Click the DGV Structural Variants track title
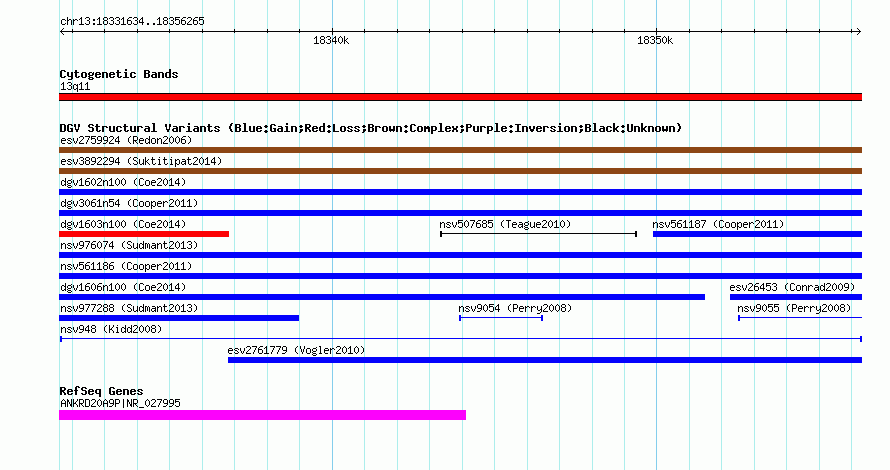The width and height of the screenshot is (890, 470). (371, 128)
